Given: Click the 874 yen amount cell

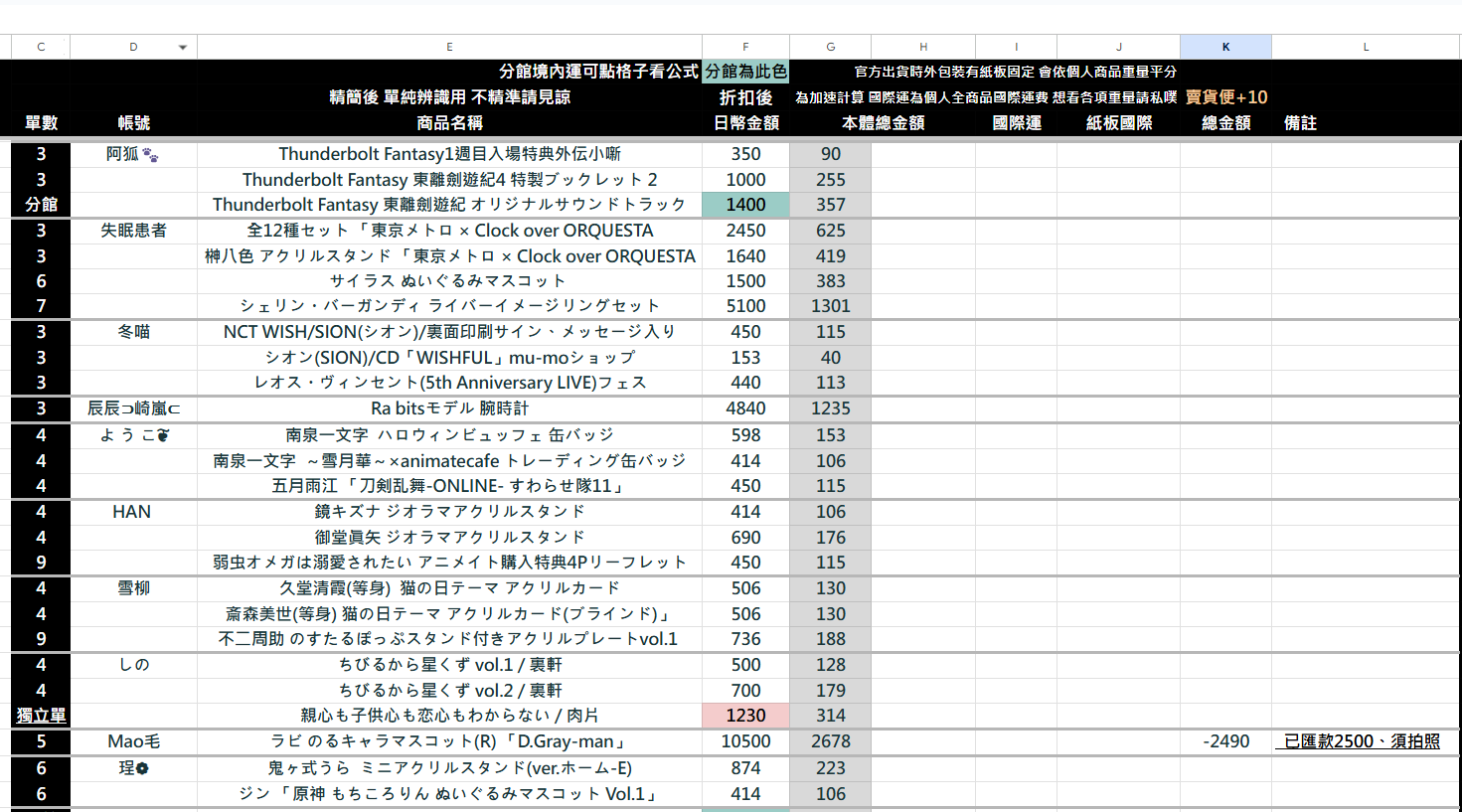Looking at the screenshot, I should click(745, 768).
